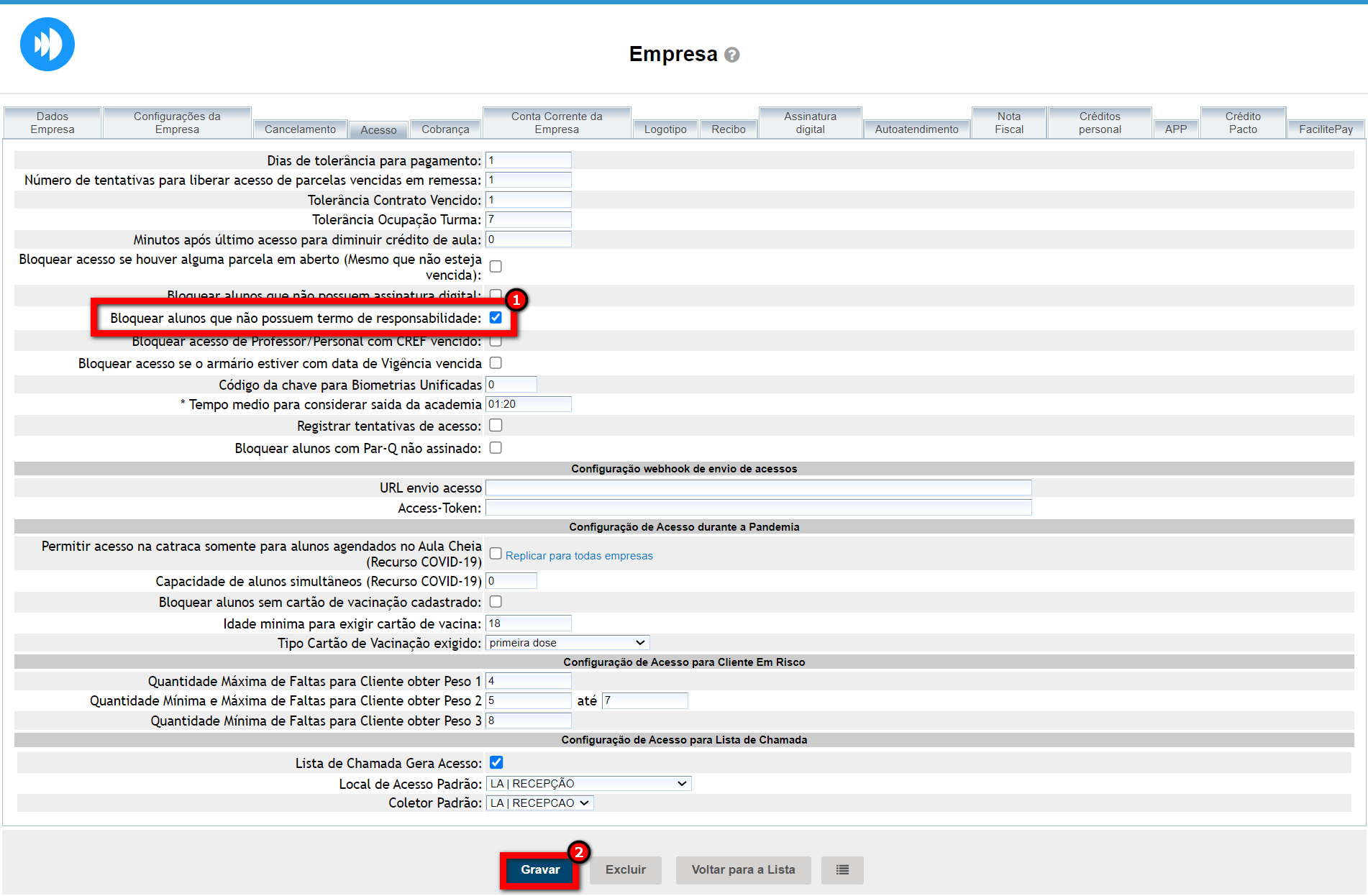Go to the Dados Empresa tab

[x=53, y=123]
